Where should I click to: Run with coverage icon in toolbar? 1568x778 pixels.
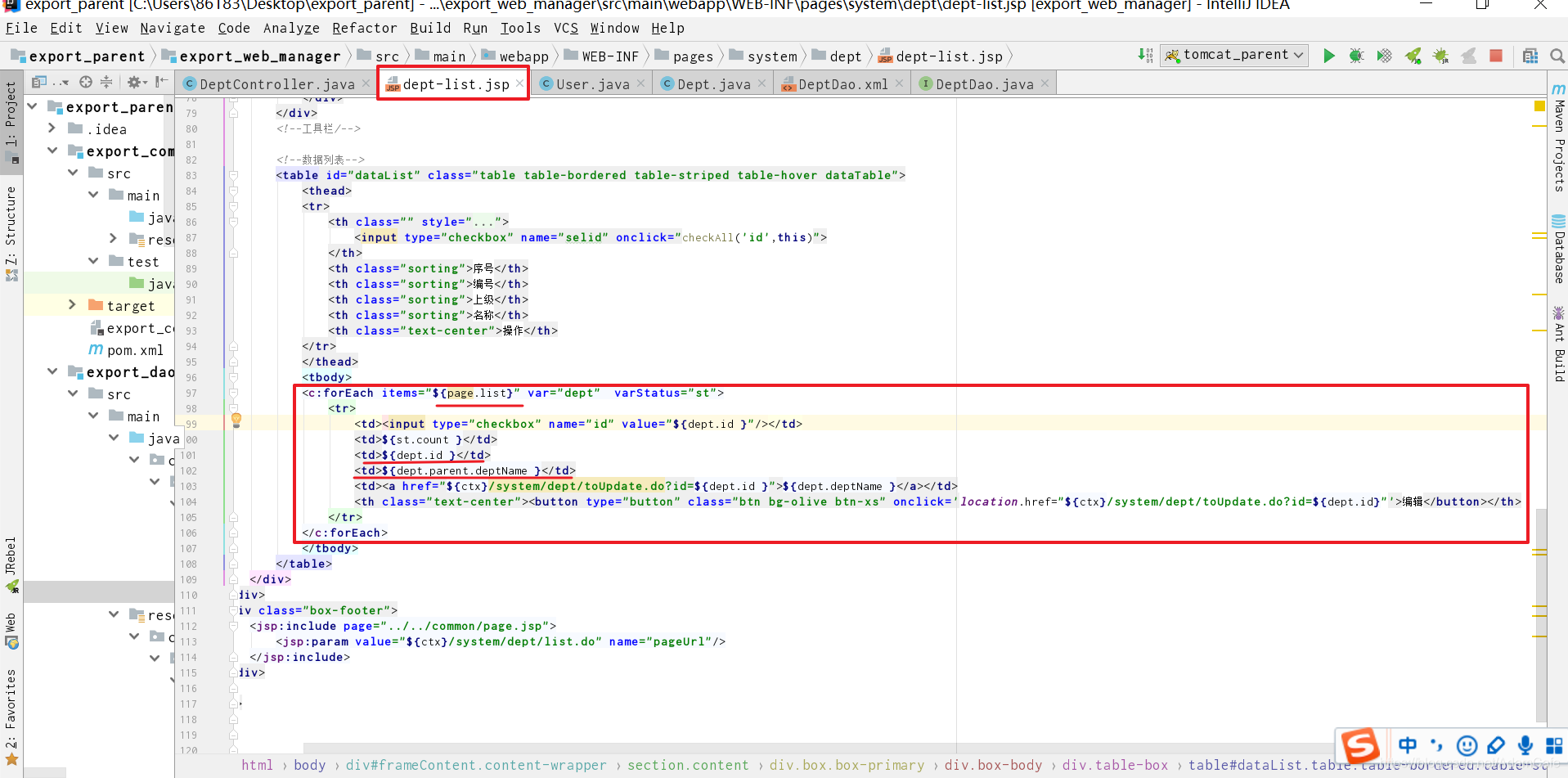(x=1384, y=56)
